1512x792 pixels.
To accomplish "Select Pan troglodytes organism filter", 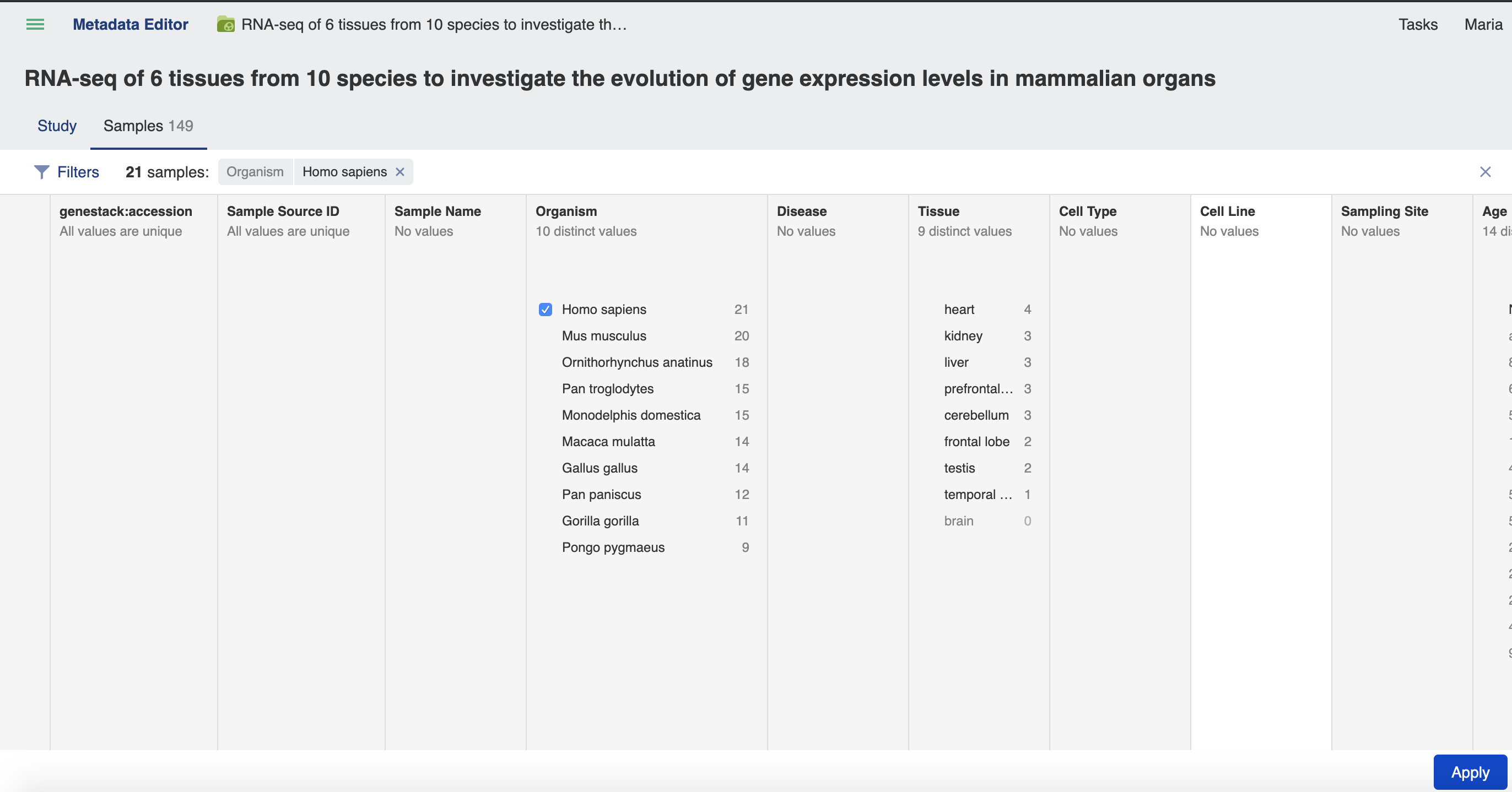I will [607, 388].
